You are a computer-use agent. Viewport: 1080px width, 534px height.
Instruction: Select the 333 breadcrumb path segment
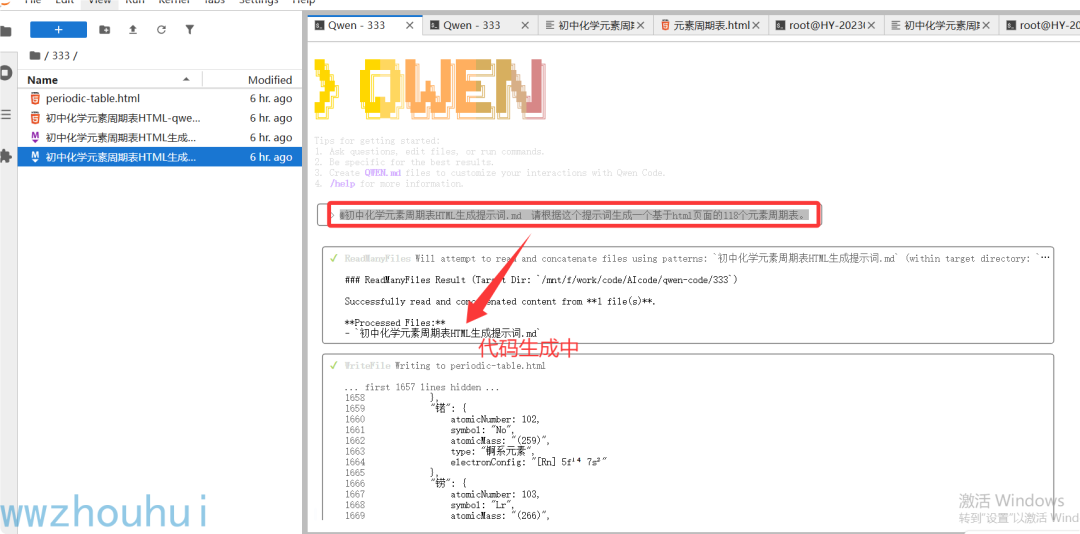pos(61,56)
